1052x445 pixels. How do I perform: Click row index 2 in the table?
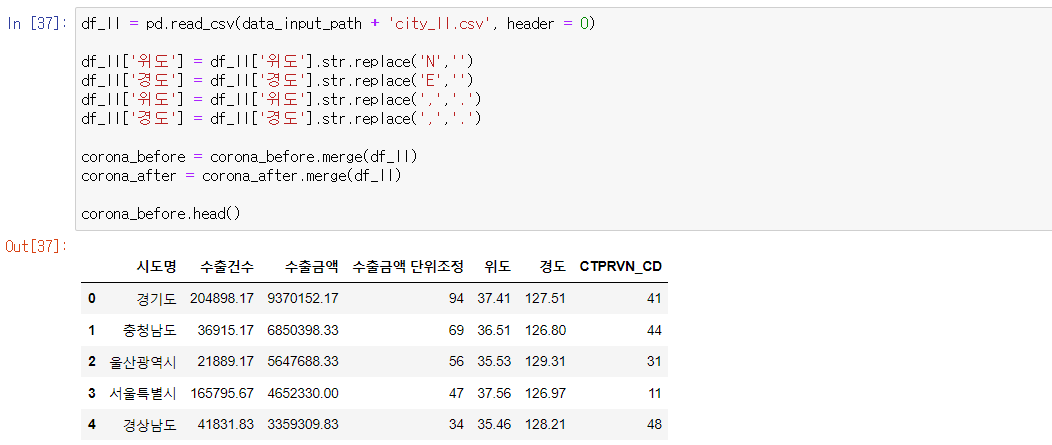pos(92,362)
